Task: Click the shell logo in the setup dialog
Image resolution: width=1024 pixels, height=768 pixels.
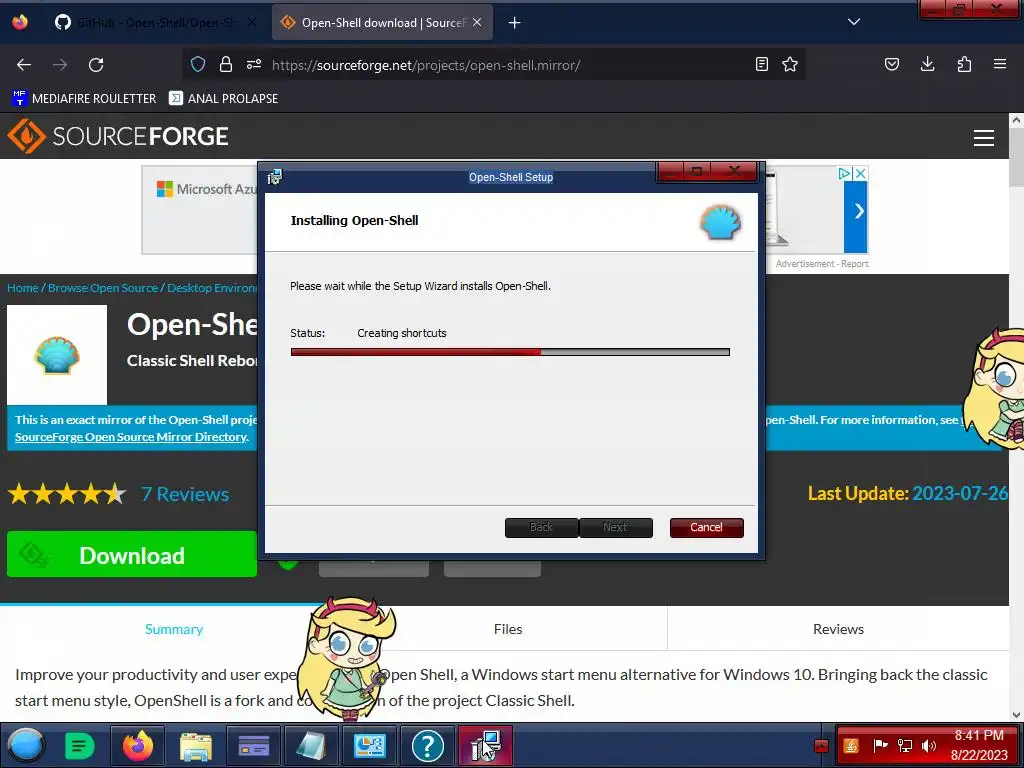Action: click(720, 222)
